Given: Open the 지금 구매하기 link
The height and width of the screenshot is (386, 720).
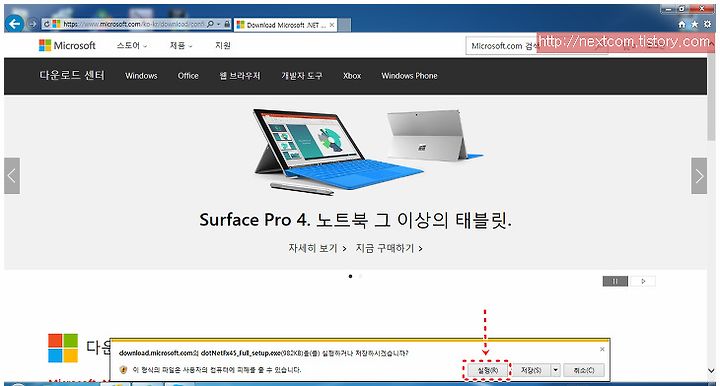Looking at the screenshot, I should pyautogui.click(x=389, y=248).
